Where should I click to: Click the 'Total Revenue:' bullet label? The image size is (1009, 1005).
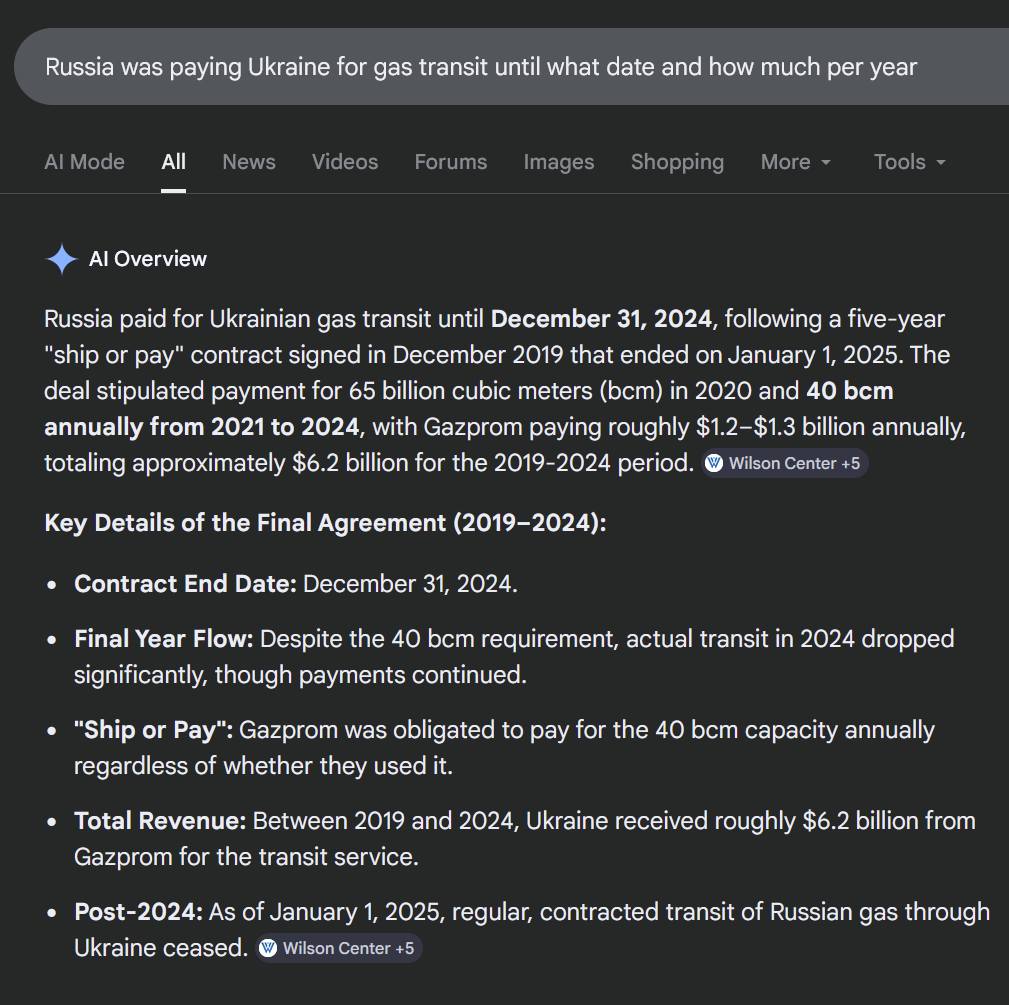pyautogui.click(x=160, y=821)
